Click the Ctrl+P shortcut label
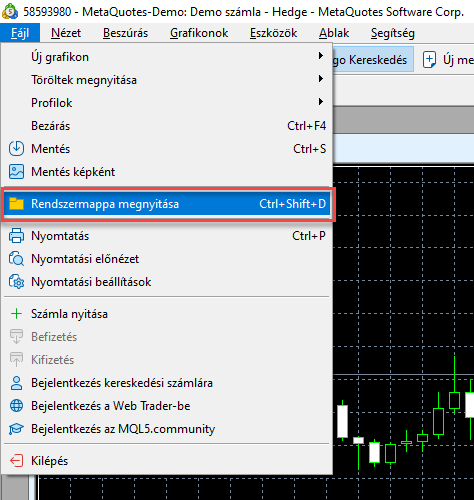This screenshot has width=474, height=500. click(309, 236)
